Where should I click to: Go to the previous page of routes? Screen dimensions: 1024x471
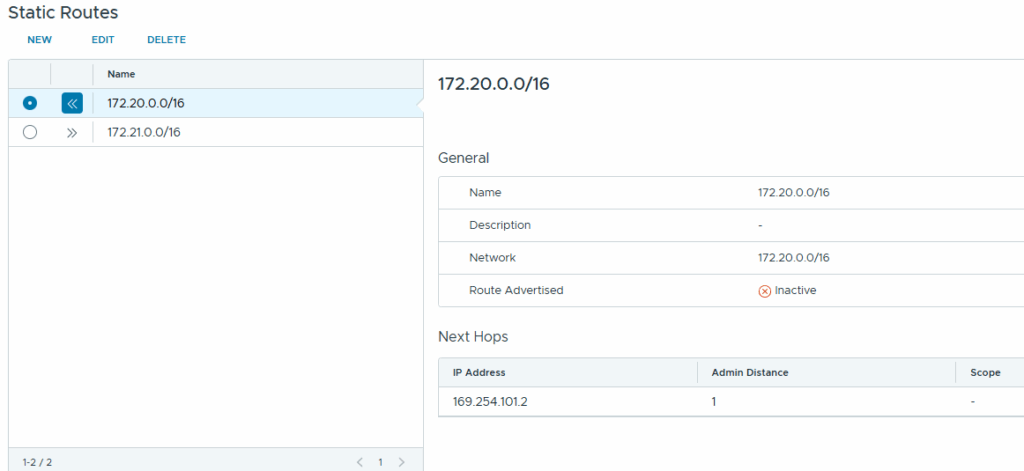[361, 462]
